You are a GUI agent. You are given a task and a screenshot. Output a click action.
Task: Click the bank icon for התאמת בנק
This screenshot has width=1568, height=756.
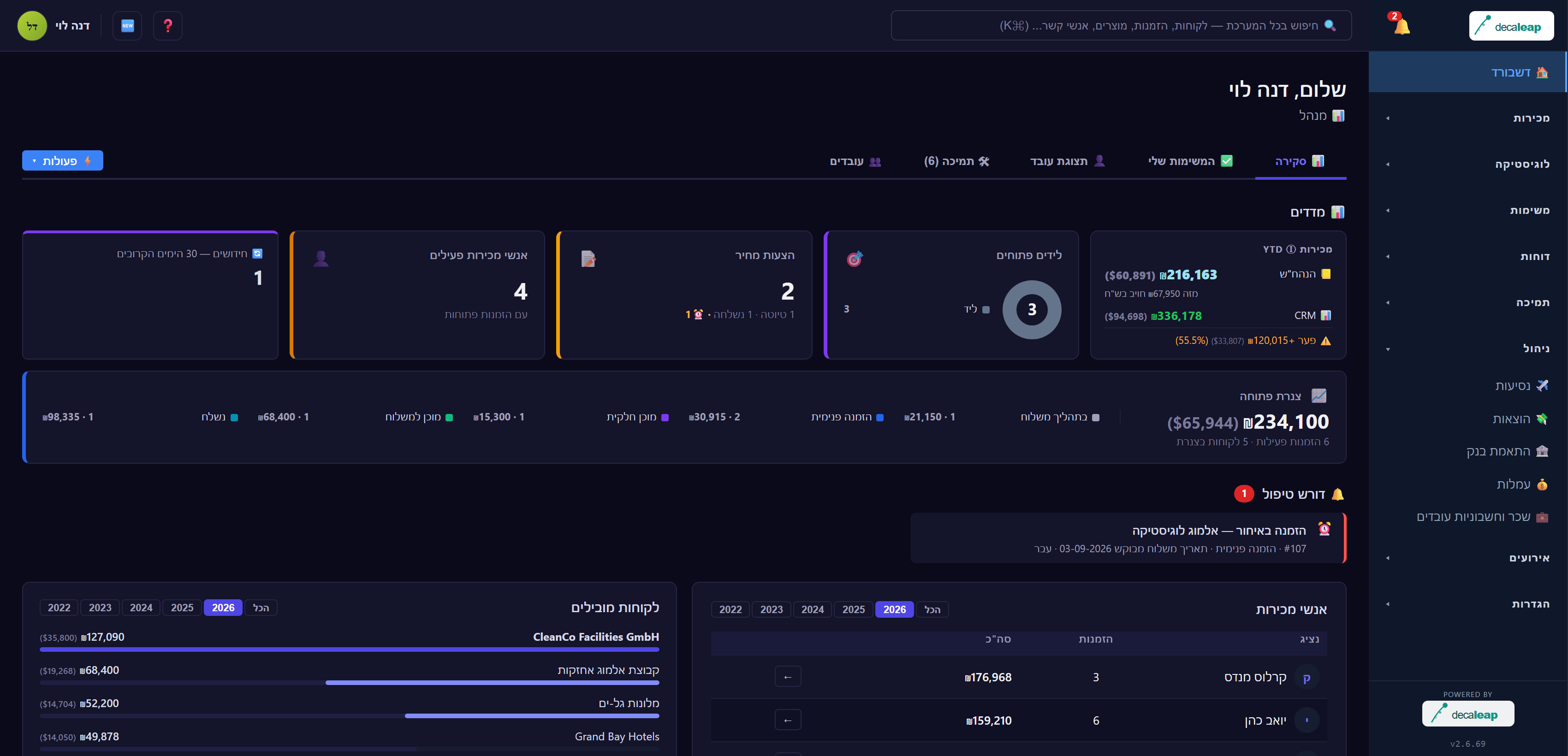pyautogui.click(x=1543, y=451)
